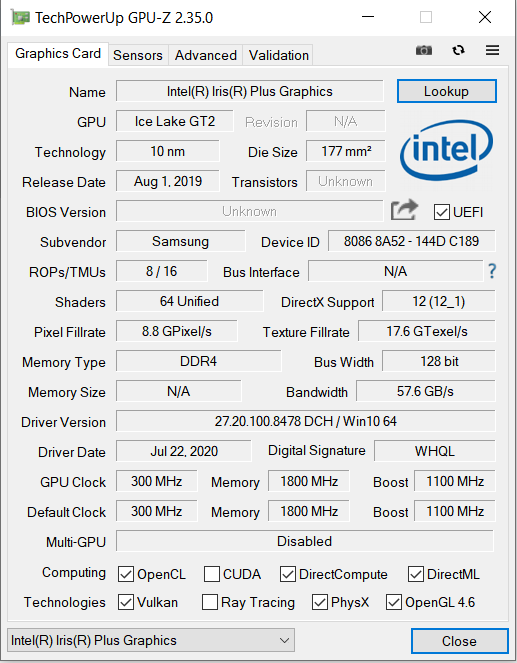Click the Bus Interface question mark
Image resolution: width=517 pixels, height=663 pixels.
492,271
